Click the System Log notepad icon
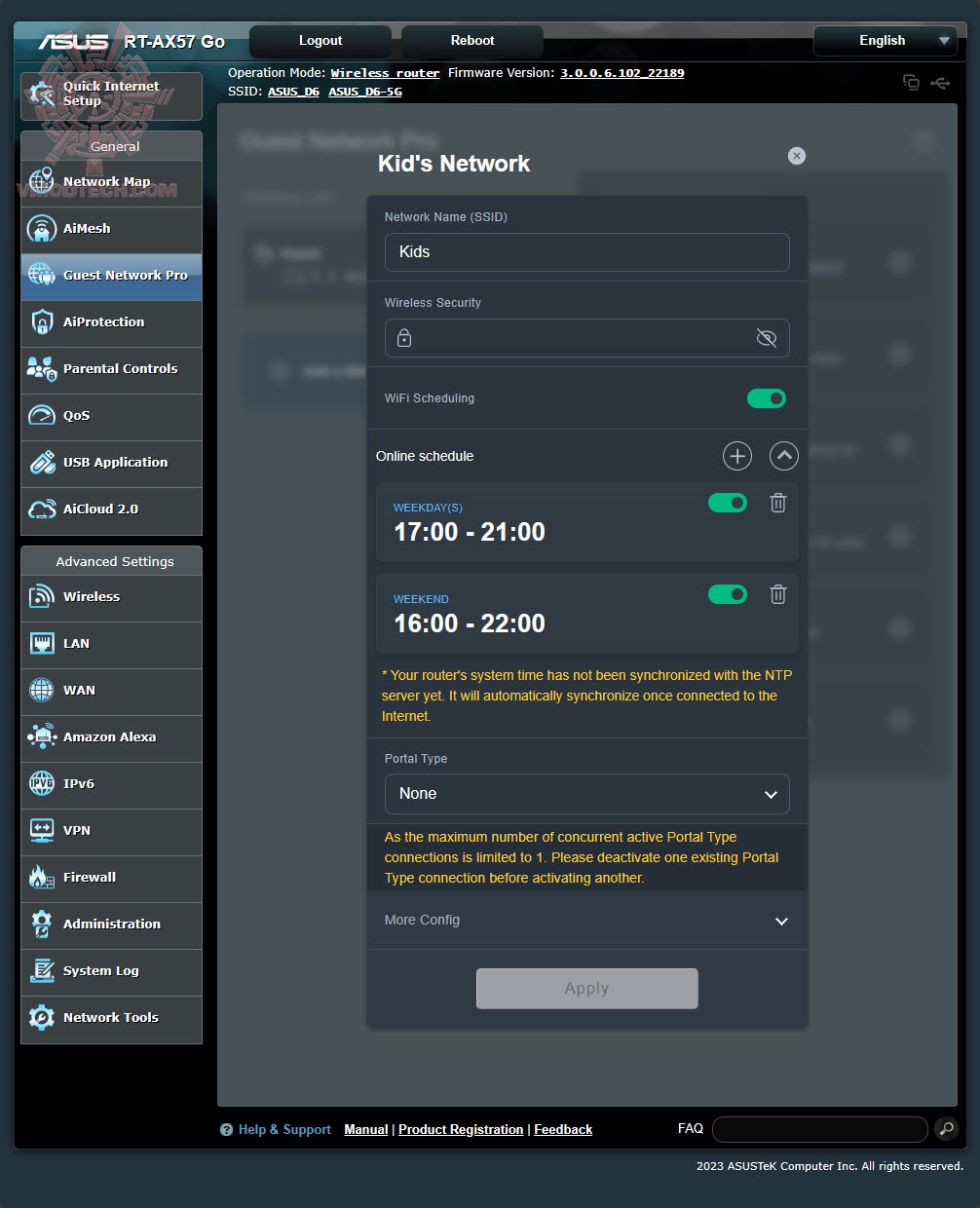Screen dimensions: 980x1208 [x=41, y=970]
